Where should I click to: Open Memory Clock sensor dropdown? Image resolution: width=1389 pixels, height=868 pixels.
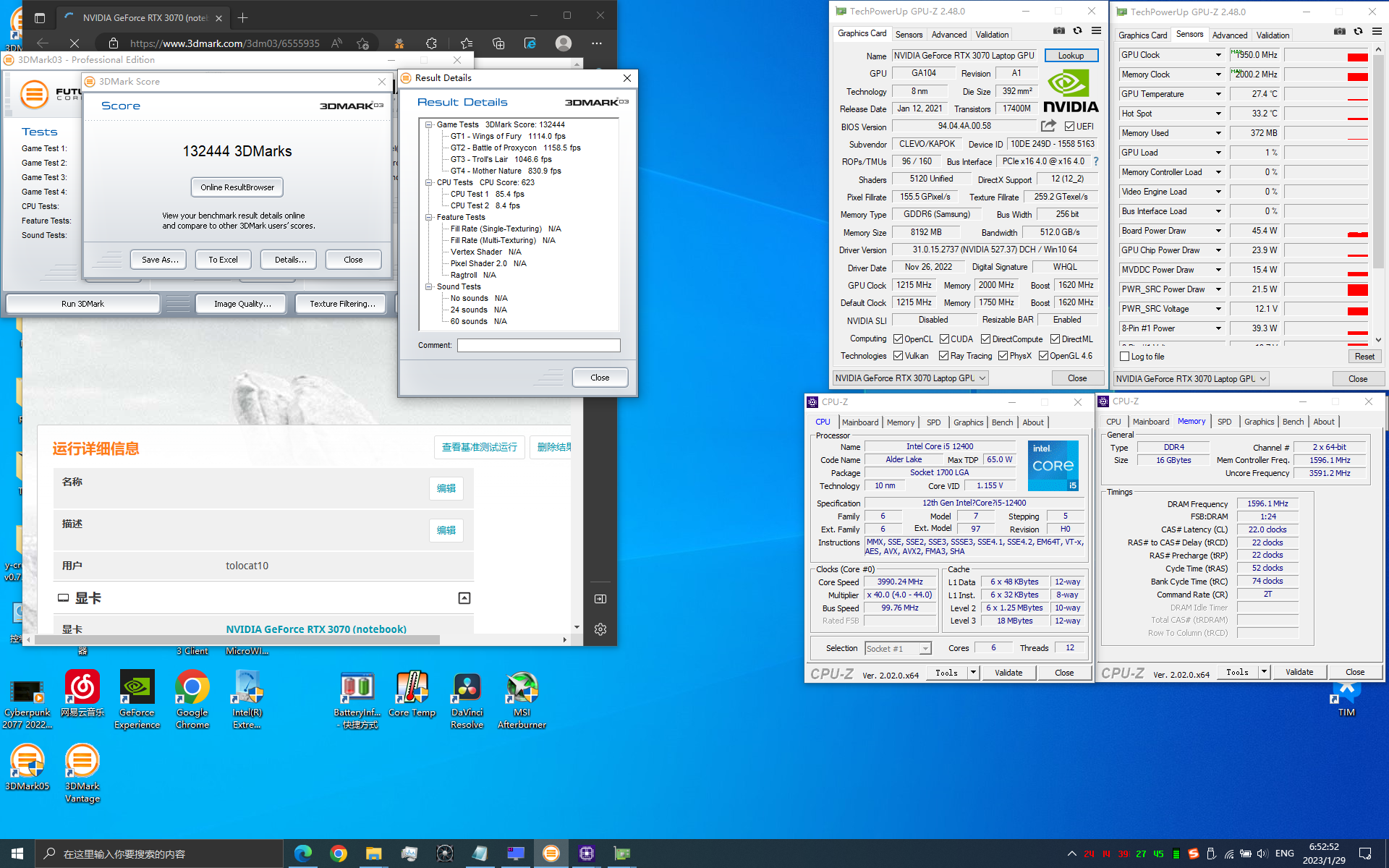click(1218, 75)
